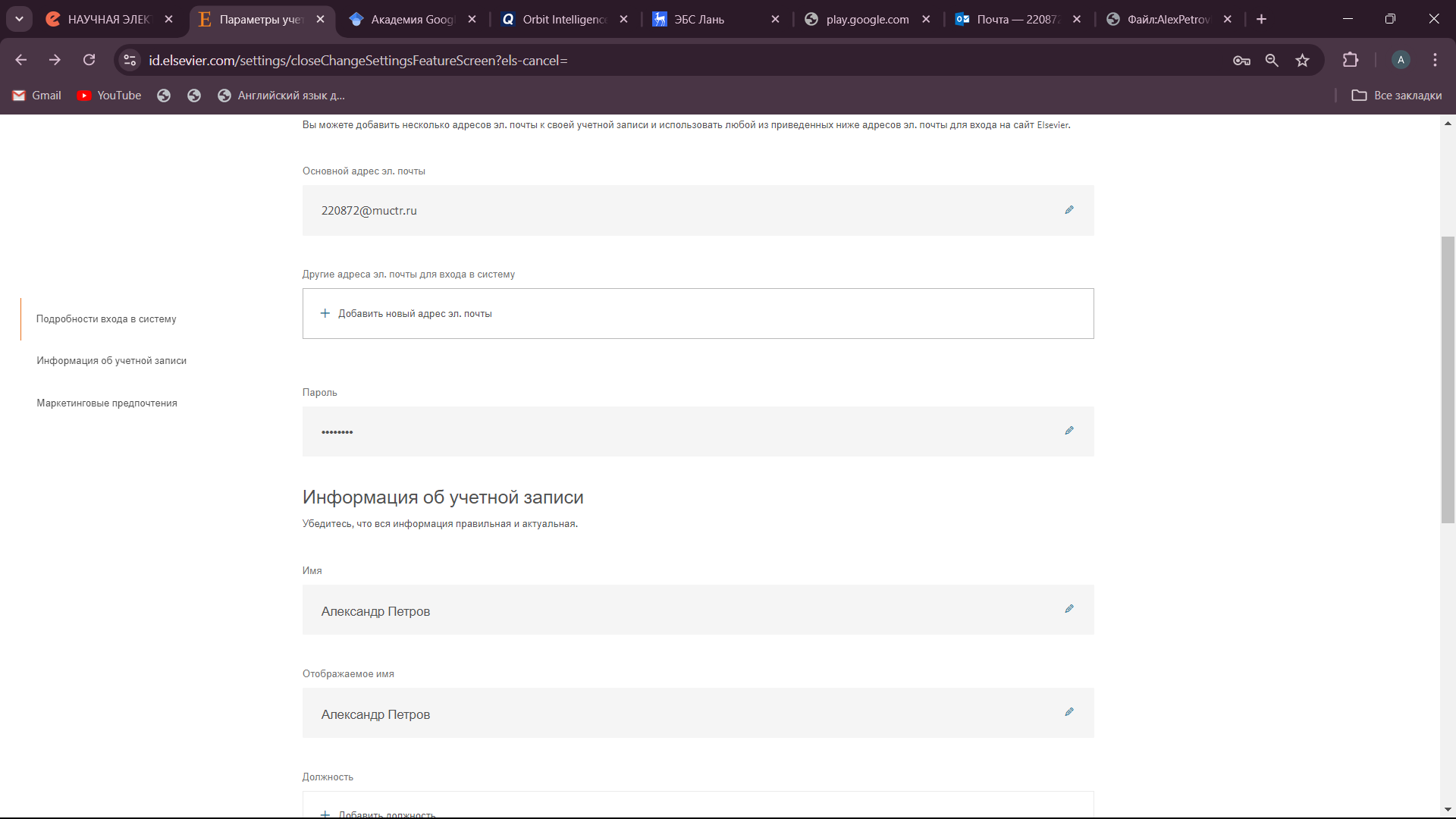Viewport: 1456px width, 819px height.
Task: Click the forward navigation arrow
Action: (x=57, y=60)
